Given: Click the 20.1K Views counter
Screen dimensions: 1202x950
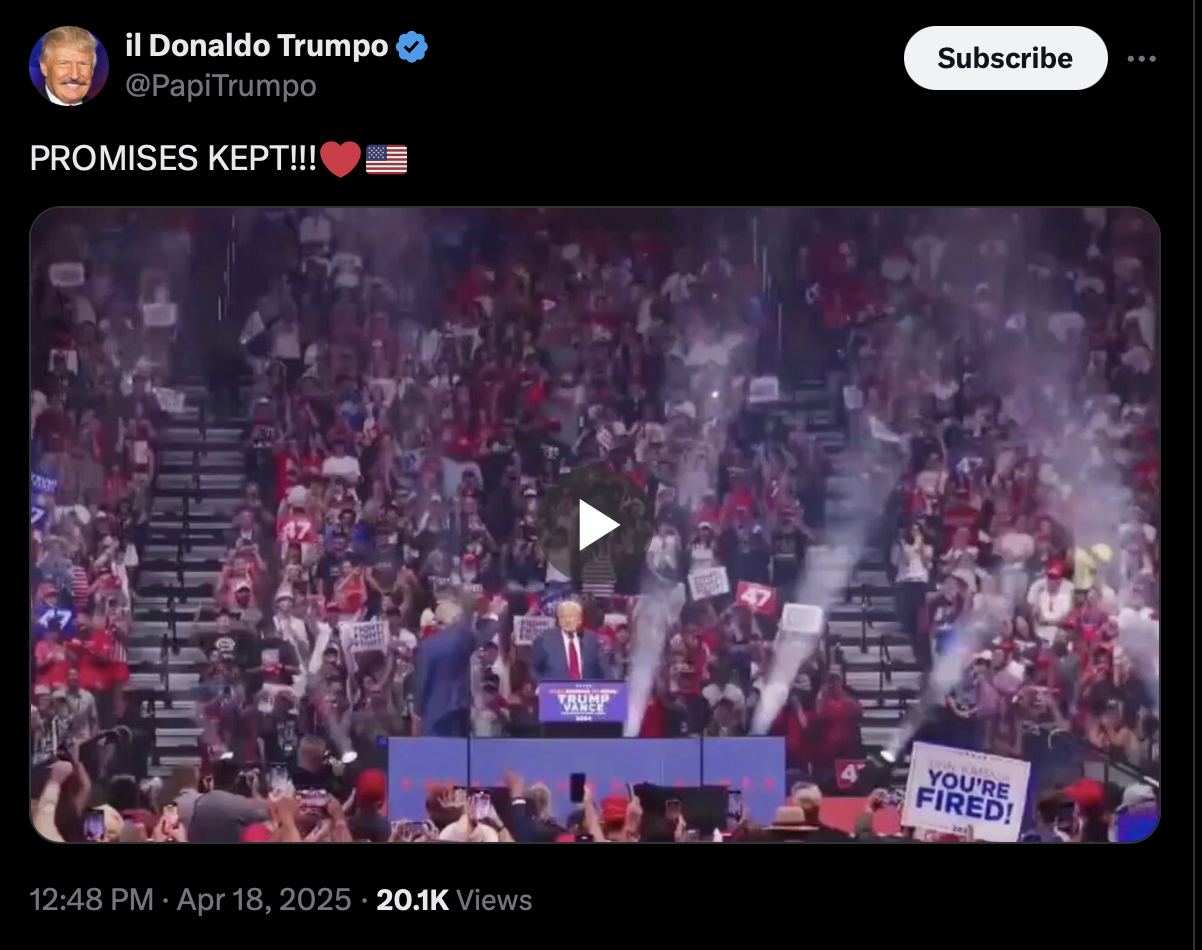Looking at the screenshot, I should (454, 900).
